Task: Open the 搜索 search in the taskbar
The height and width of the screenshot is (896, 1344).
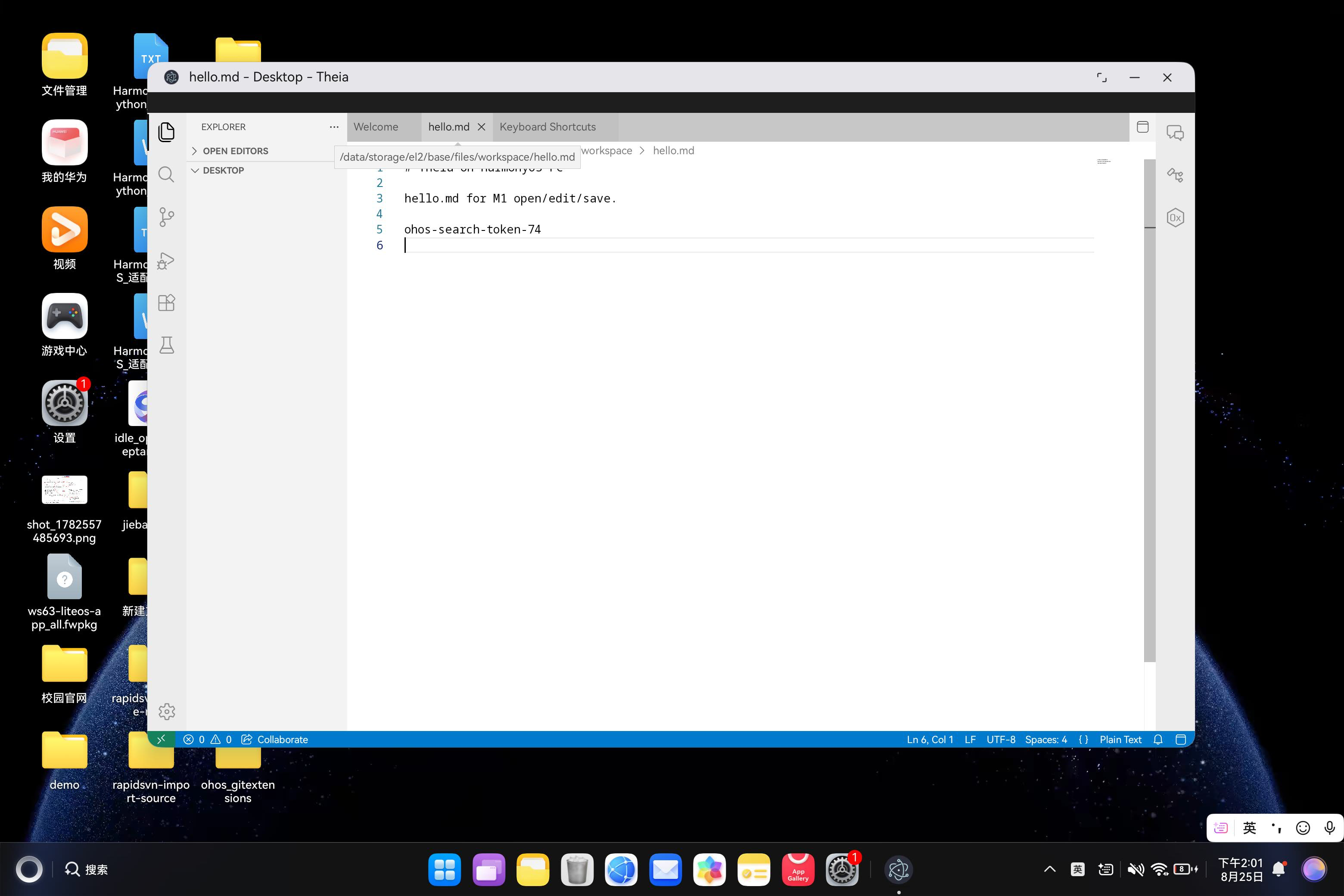Action: (86, 869)
